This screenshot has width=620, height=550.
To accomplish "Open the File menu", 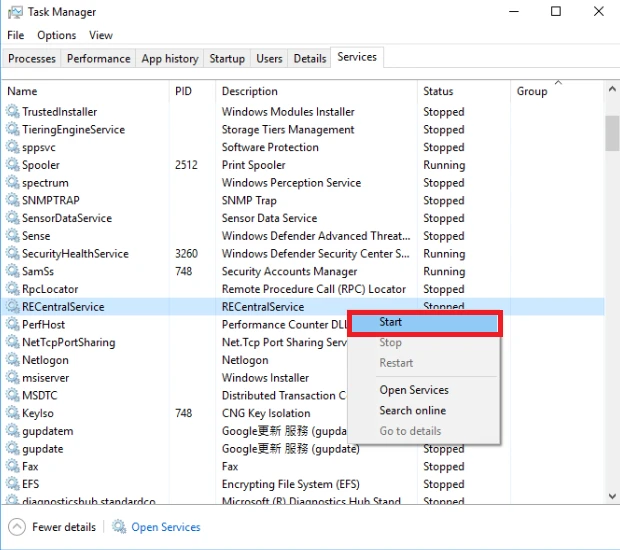I will pos(16,35).
